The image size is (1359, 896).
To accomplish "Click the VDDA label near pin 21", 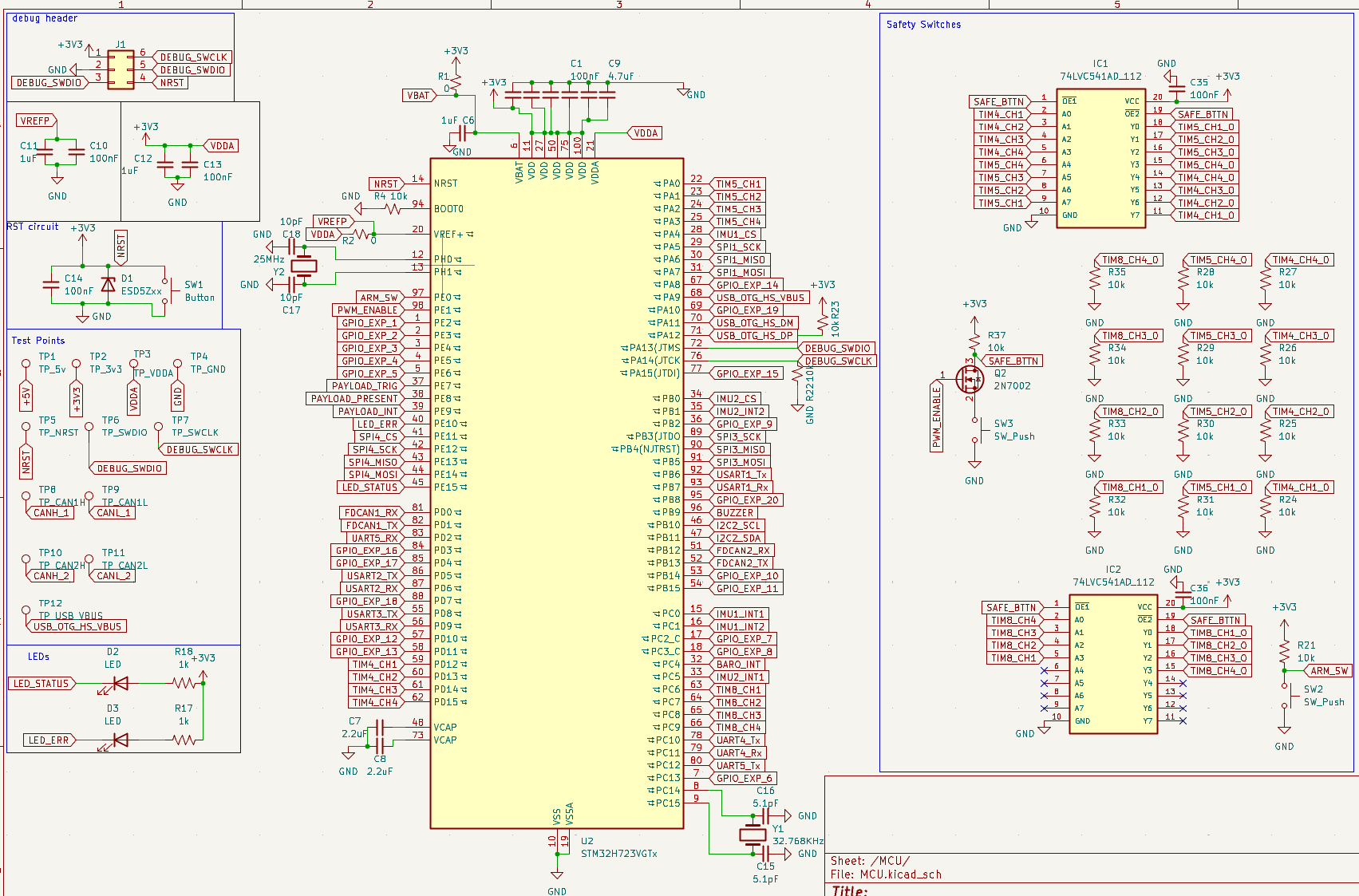I will click(x=645, y=133).
